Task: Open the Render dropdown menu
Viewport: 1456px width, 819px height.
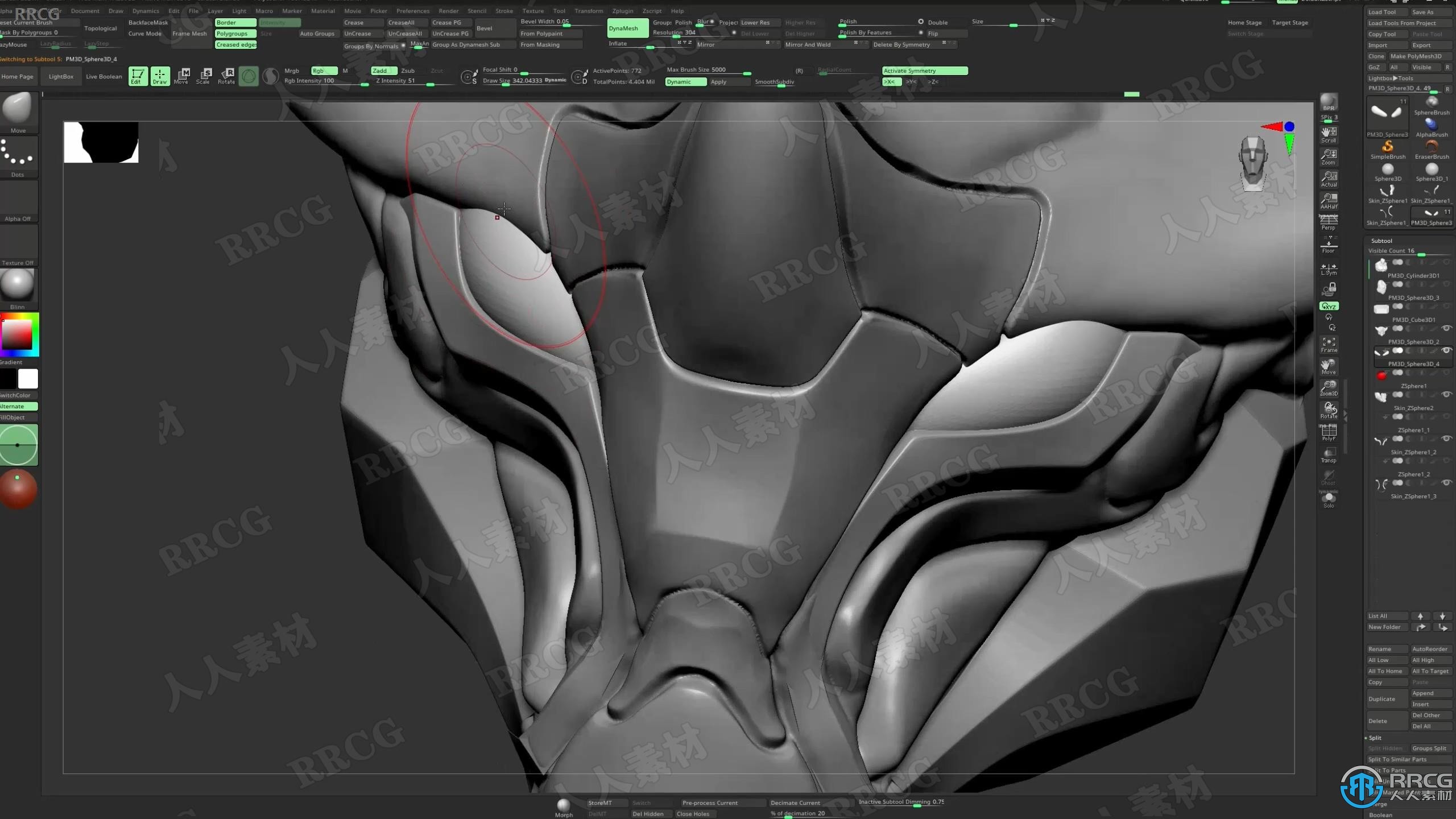Action: pos(448,10)
